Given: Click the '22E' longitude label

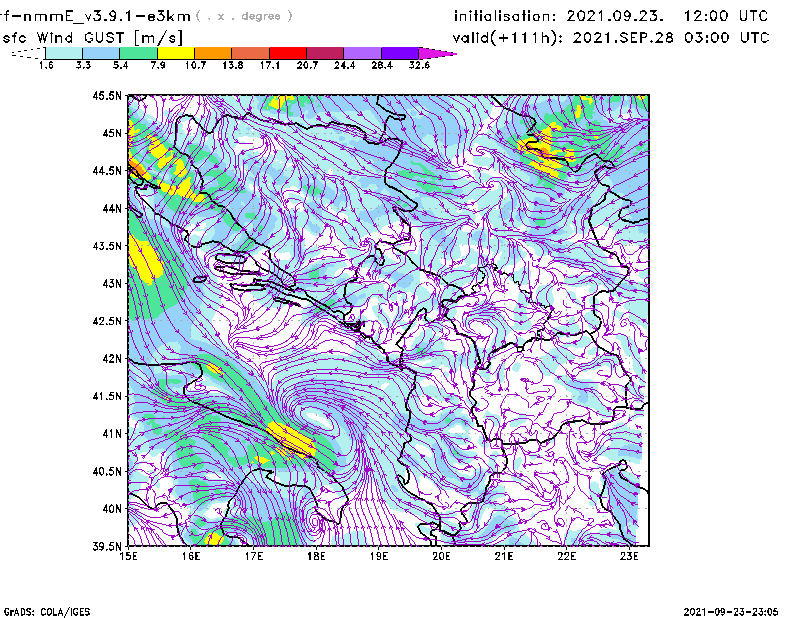Looking at the screenshot, I should (566, 556).
